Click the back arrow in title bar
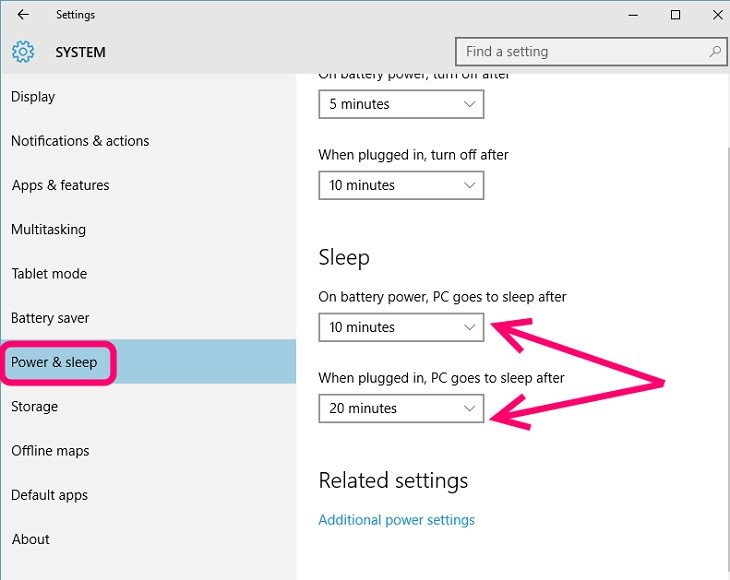The height and width of the screenshot is (580, 730). tap(23, 15)
